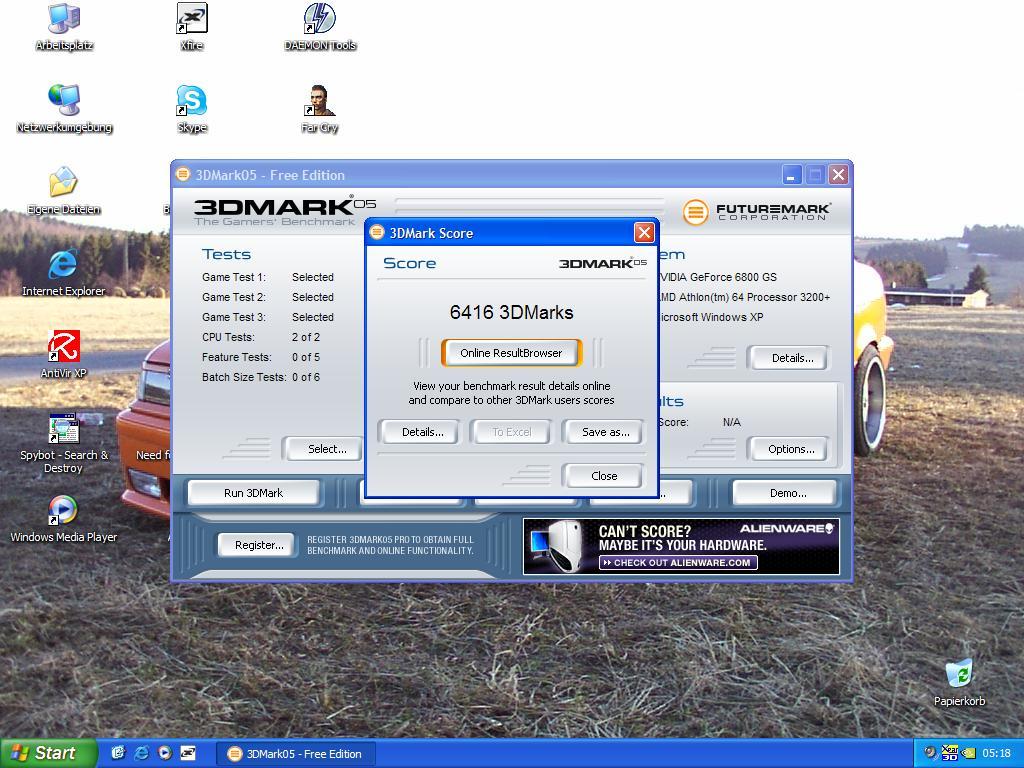1024x768 pixels.
Task: Open the Xear 3D tray icon
Action: (950, 754)
